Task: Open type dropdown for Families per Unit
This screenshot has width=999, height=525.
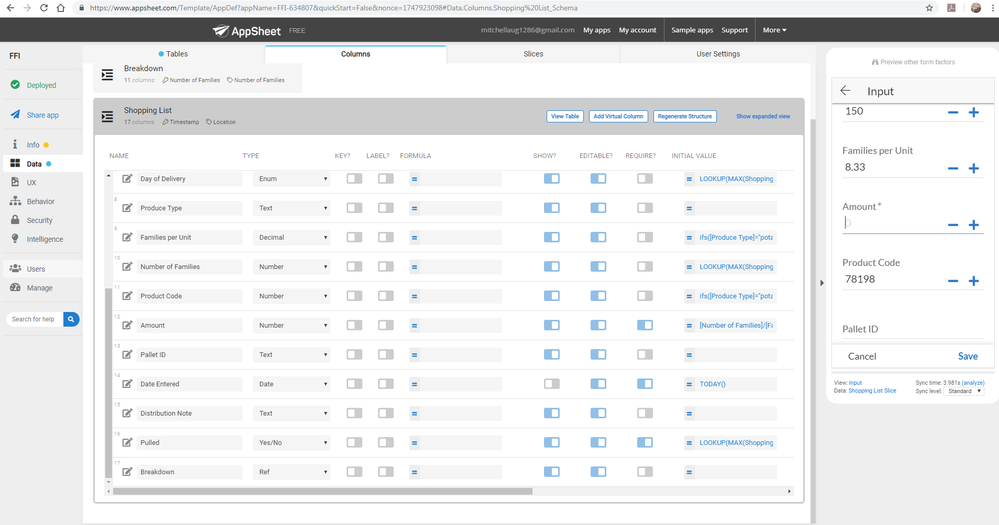Action: pos(291,238)
